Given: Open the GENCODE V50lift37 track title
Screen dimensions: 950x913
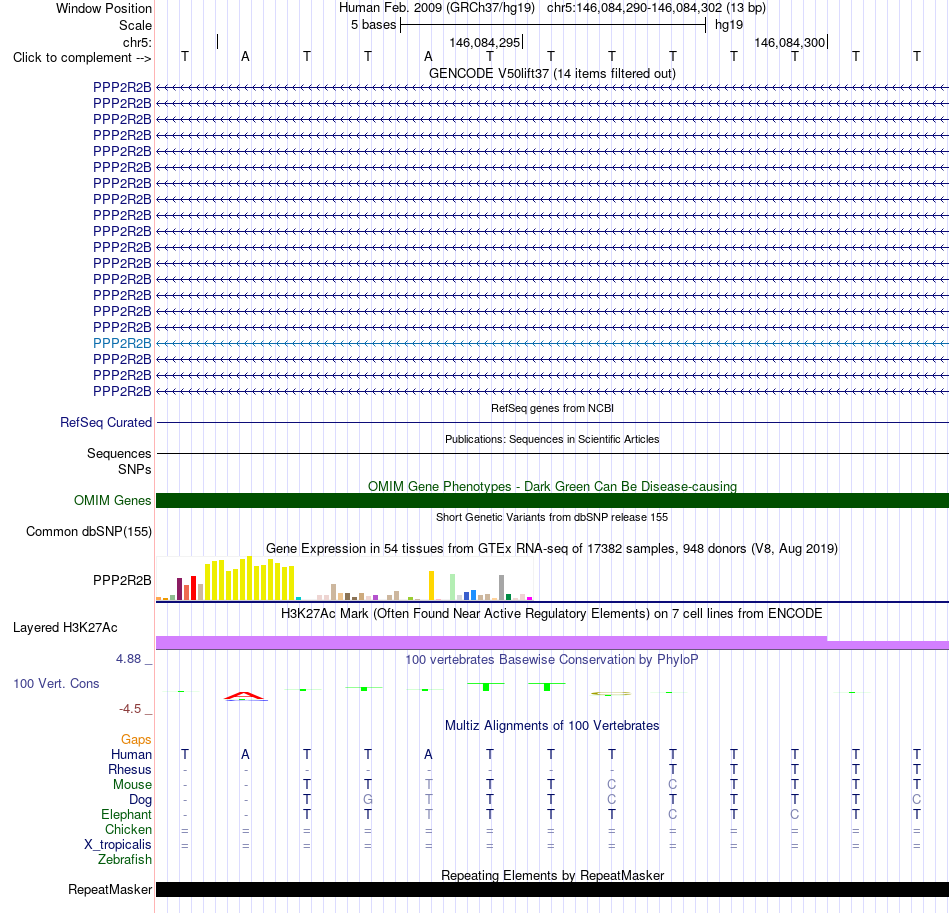Looking at the screenshot, I should pos(552,73).
